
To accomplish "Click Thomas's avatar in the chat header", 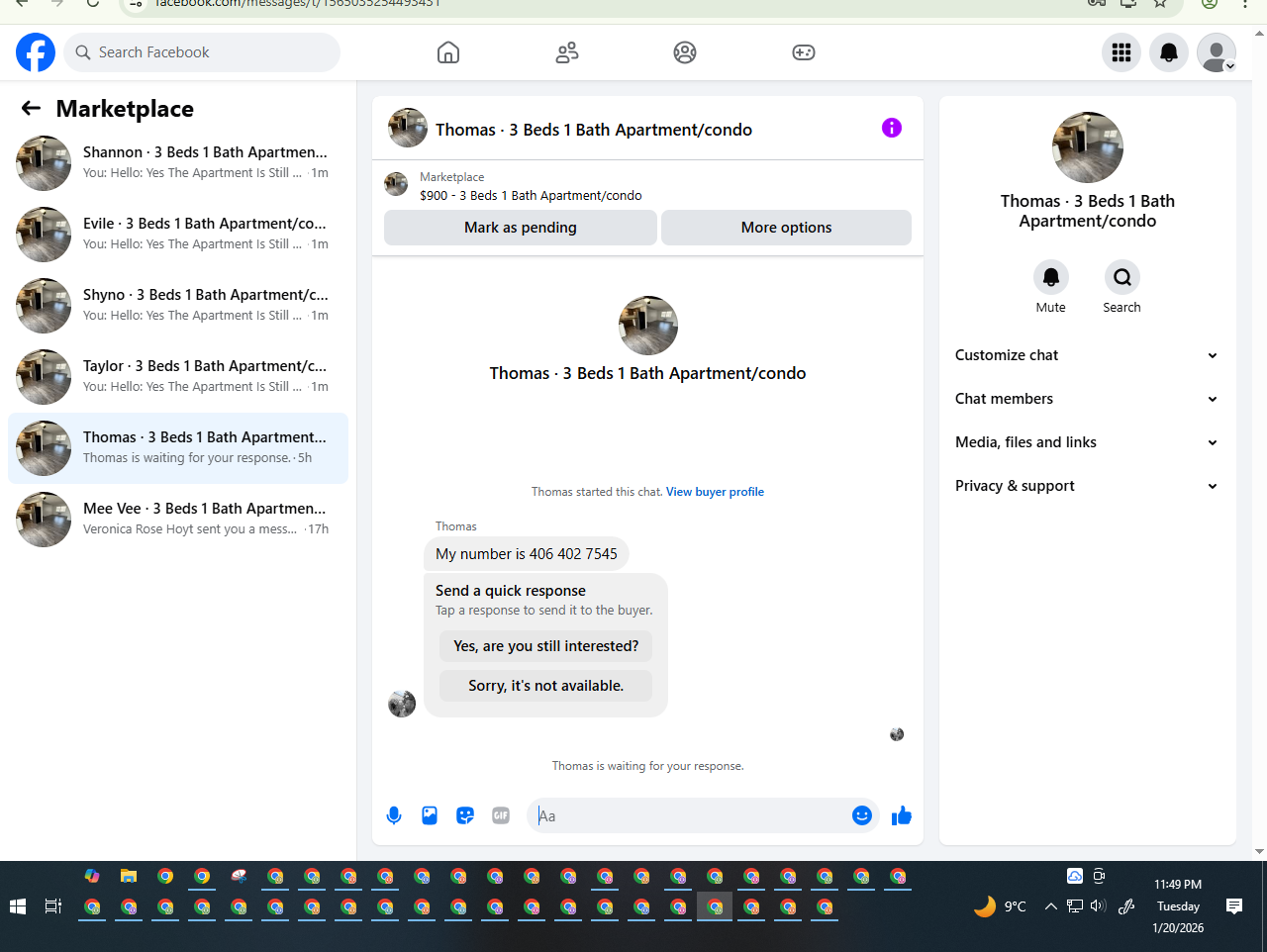I will point(408,128).
